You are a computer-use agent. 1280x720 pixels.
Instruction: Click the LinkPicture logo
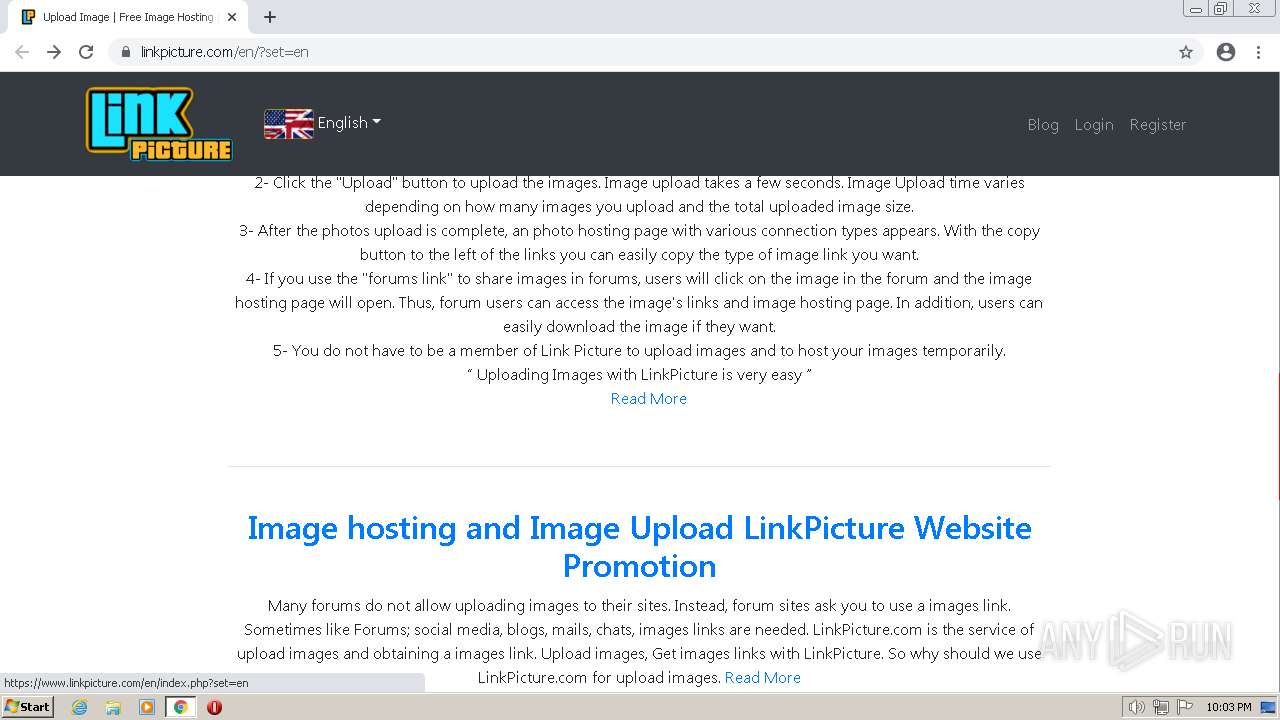(x=159, y=124)
